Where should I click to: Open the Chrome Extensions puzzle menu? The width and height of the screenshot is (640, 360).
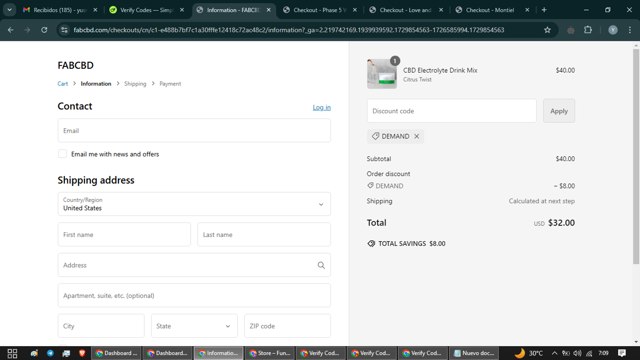click(588, 30)
